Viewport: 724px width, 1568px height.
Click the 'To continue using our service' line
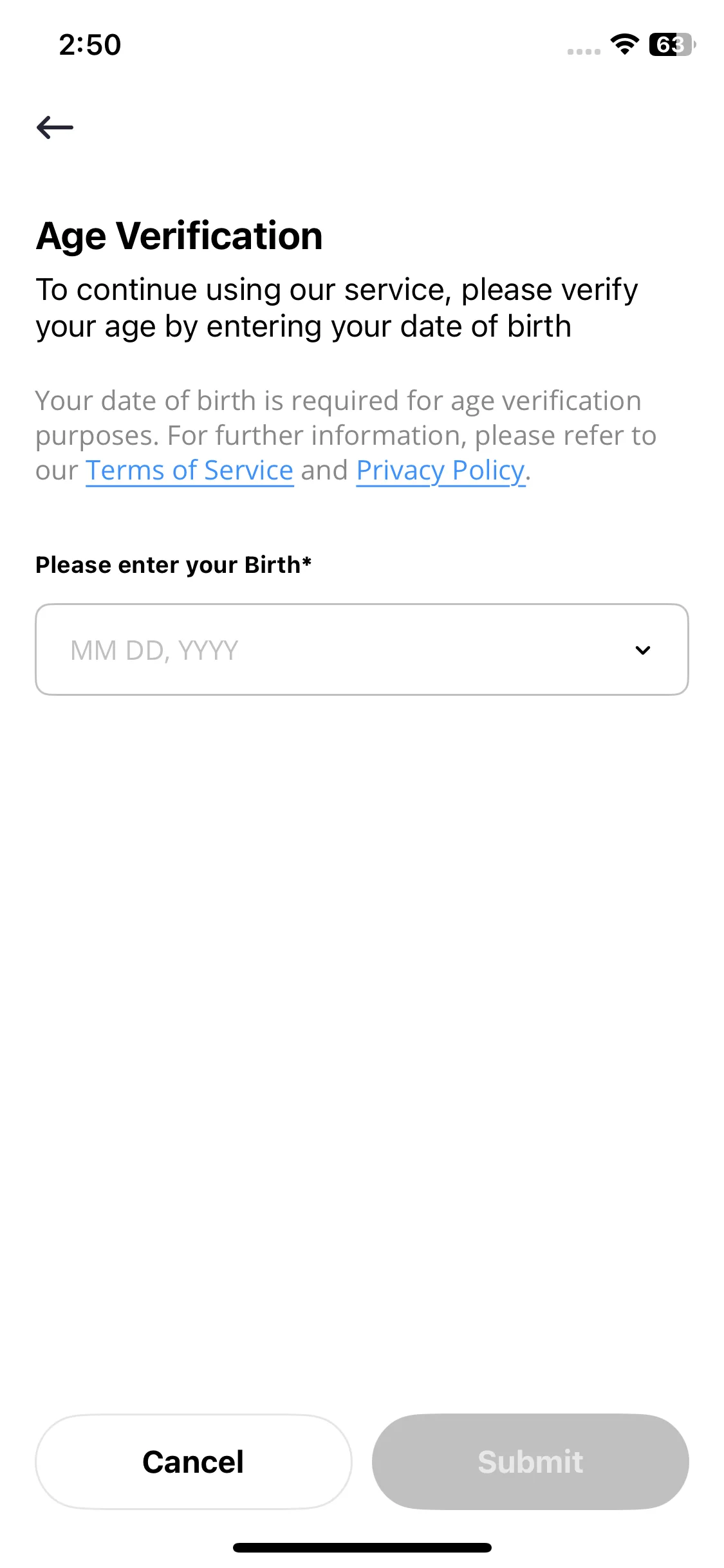coord(337,290)
